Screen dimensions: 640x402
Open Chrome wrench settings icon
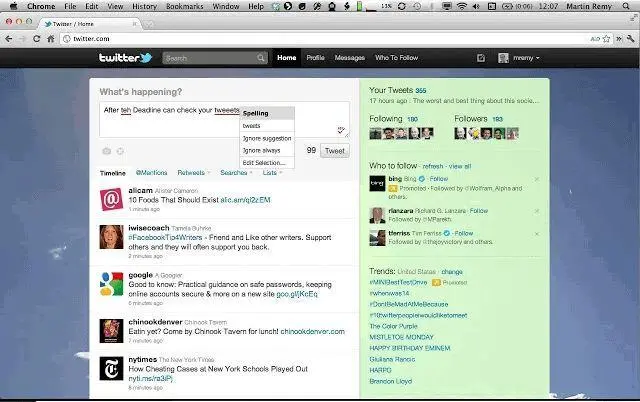click(631, 39)
